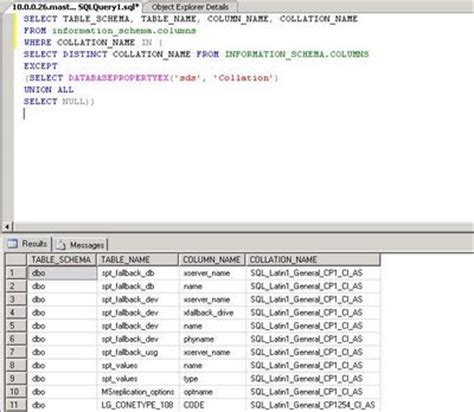The height and width of the screenshot is (412, 474).
Task: Click name cell in row 5
Action: pos(212,326)
